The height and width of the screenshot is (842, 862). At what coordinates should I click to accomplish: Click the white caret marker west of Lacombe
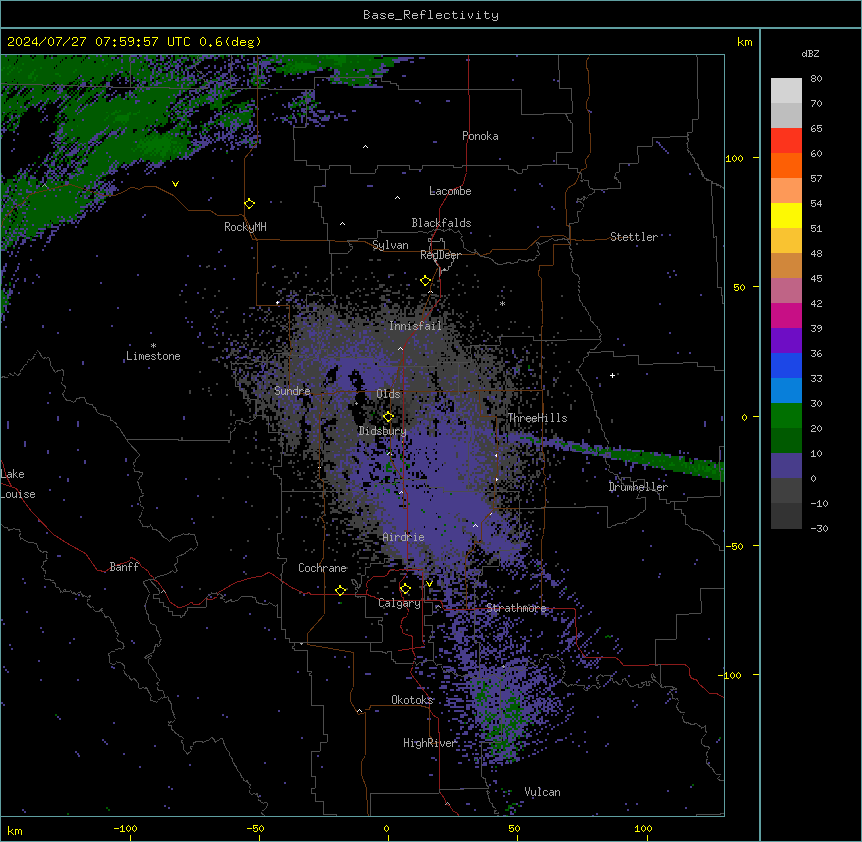tap(397, 198)
